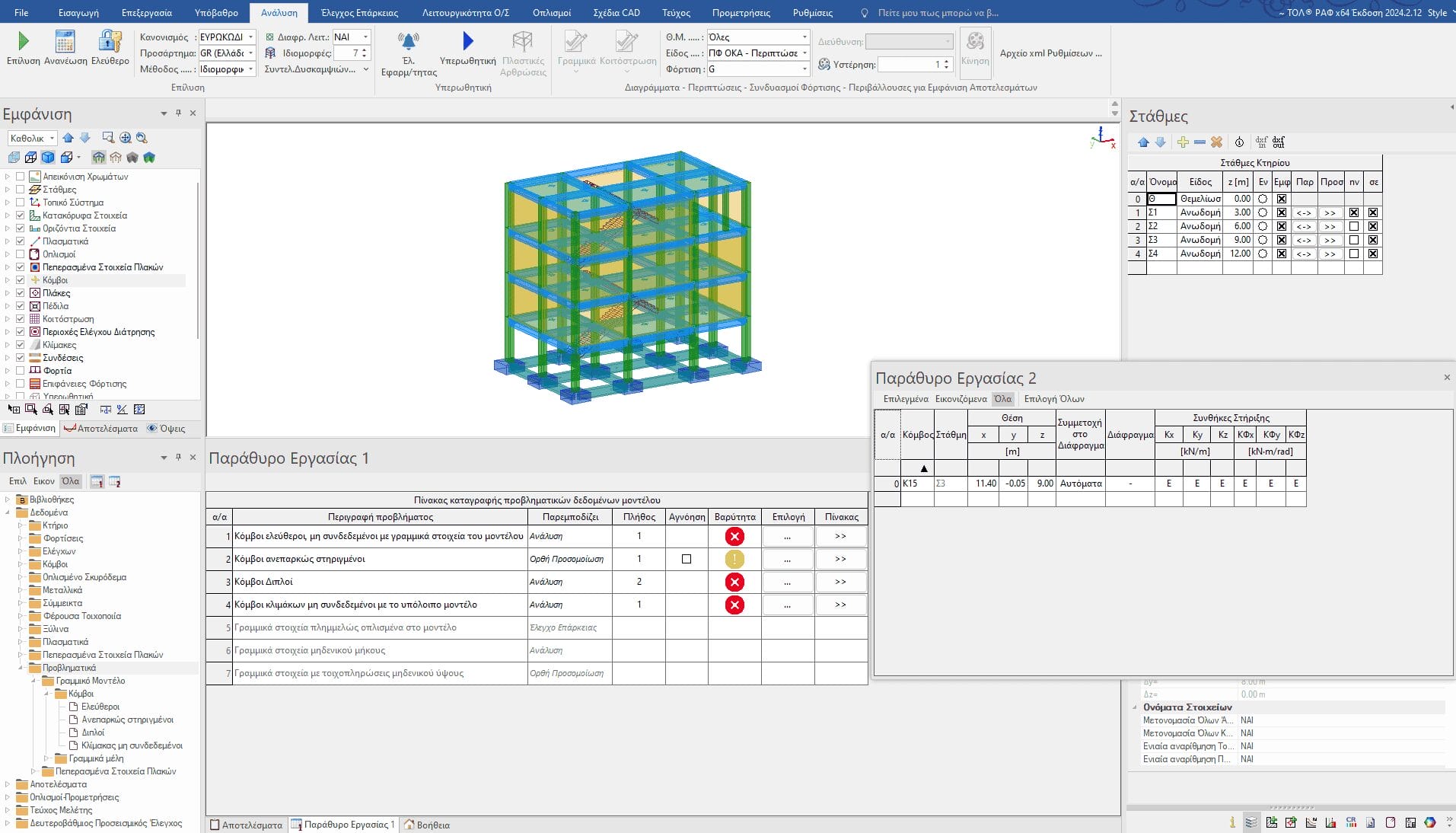
Task: Click the delete level X icon in Στάθμες
Action: [1216, 142]
